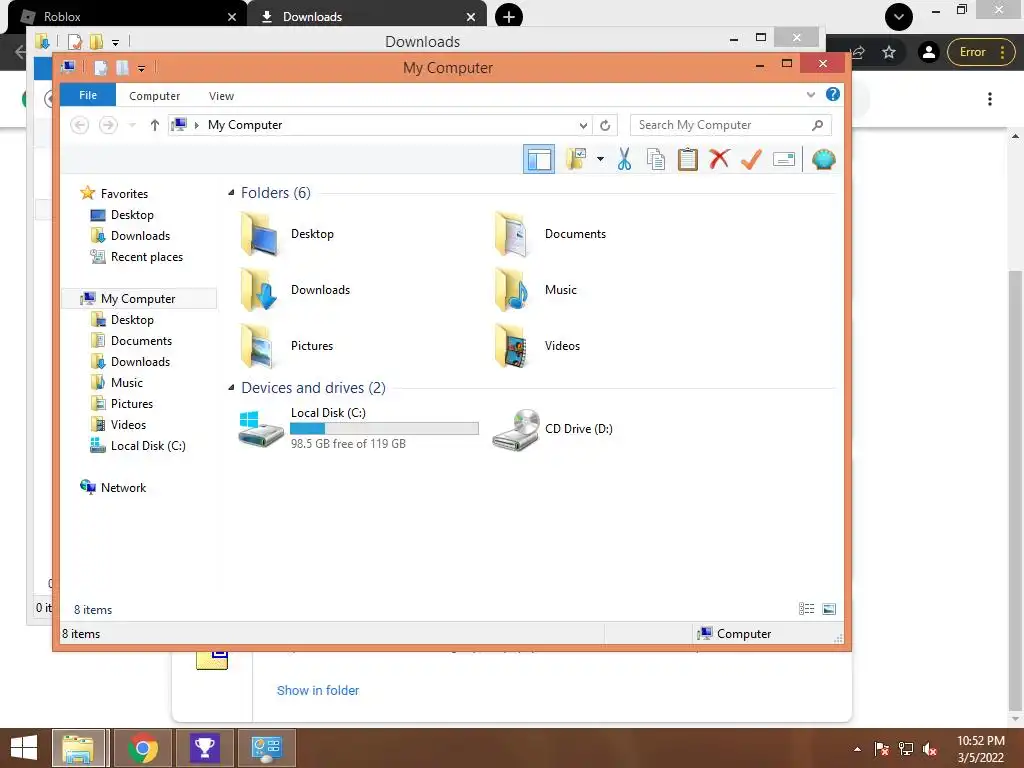Select the Downloads folder in main pane
This screenshot has height=768, width=1024.
[x=295, y=290]
